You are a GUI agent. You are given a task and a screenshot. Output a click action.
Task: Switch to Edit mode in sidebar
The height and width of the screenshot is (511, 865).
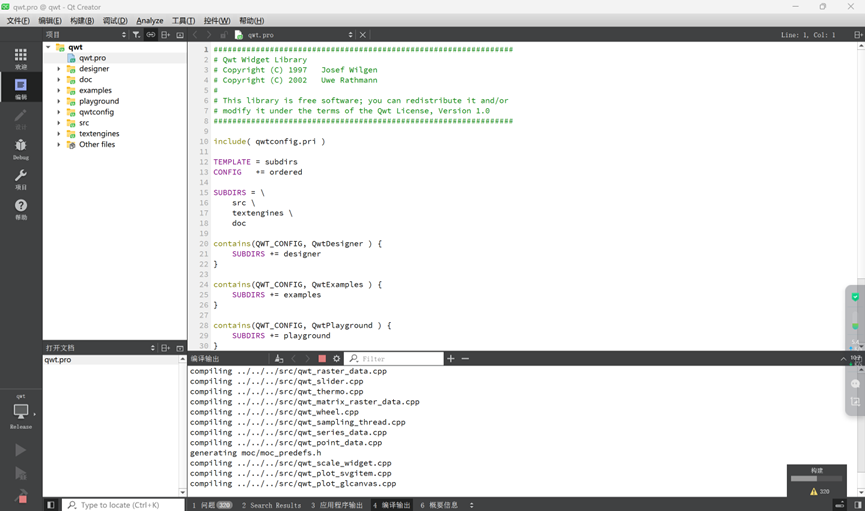click(20, 88)
